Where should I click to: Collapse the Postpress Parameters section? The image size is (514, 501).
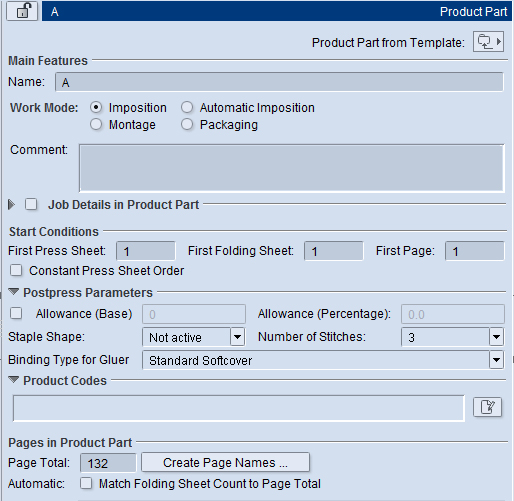pyautogui.click(x=13, y=292)
